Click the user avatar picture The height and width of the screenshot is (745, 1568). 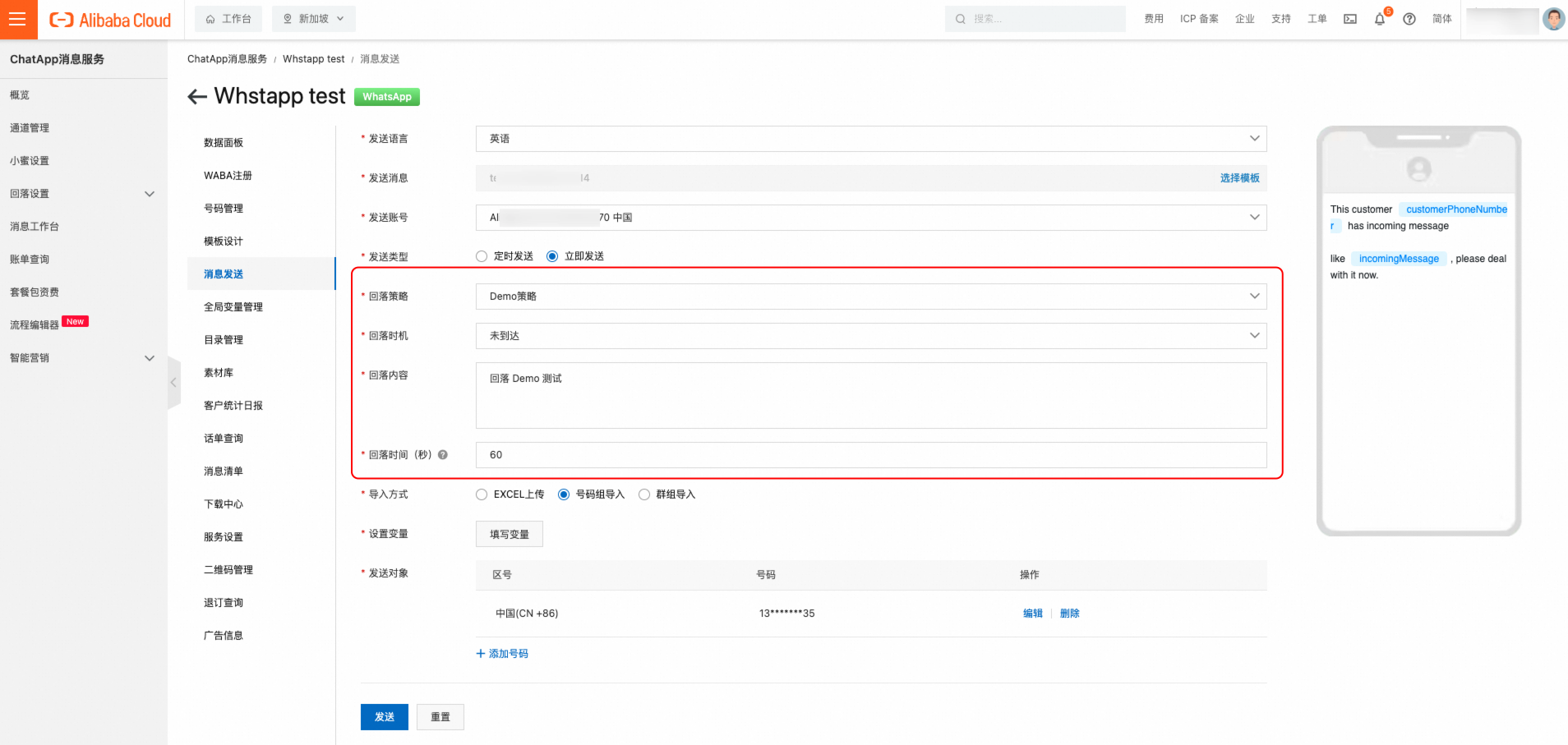tap(1553, 19)
